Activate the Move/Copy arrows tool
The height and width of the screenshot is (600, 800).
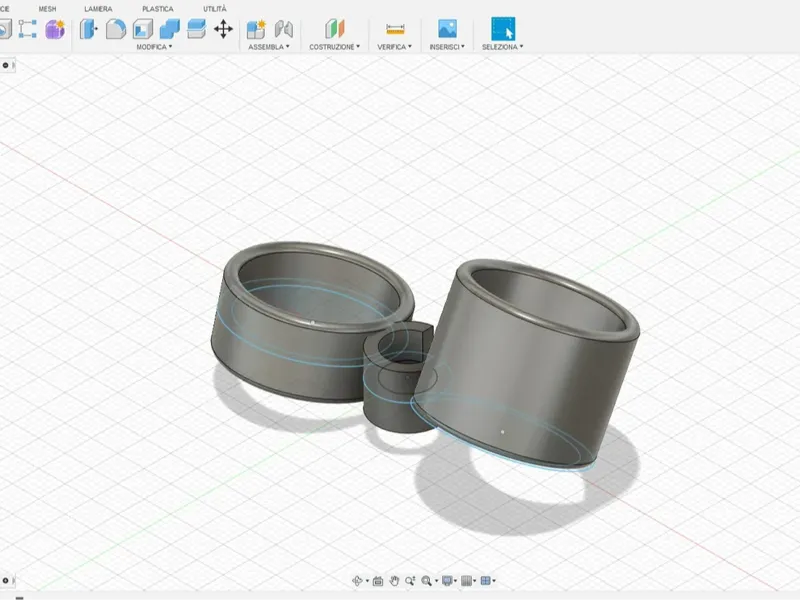coord(223,29)
